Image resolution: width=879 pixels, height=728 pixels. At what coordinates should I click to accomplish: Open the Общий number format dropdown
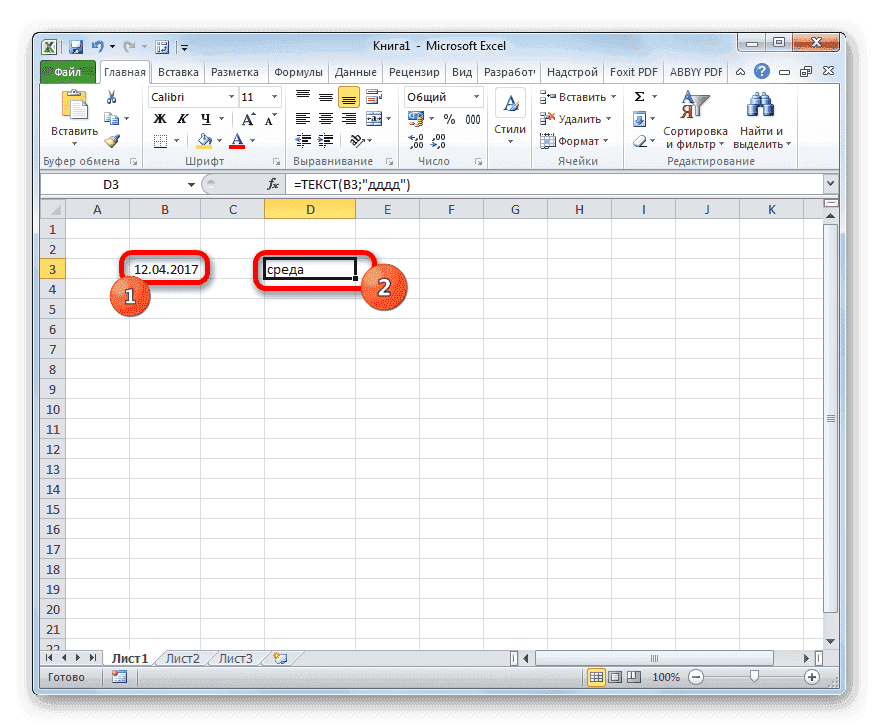[x=475, y=96]
